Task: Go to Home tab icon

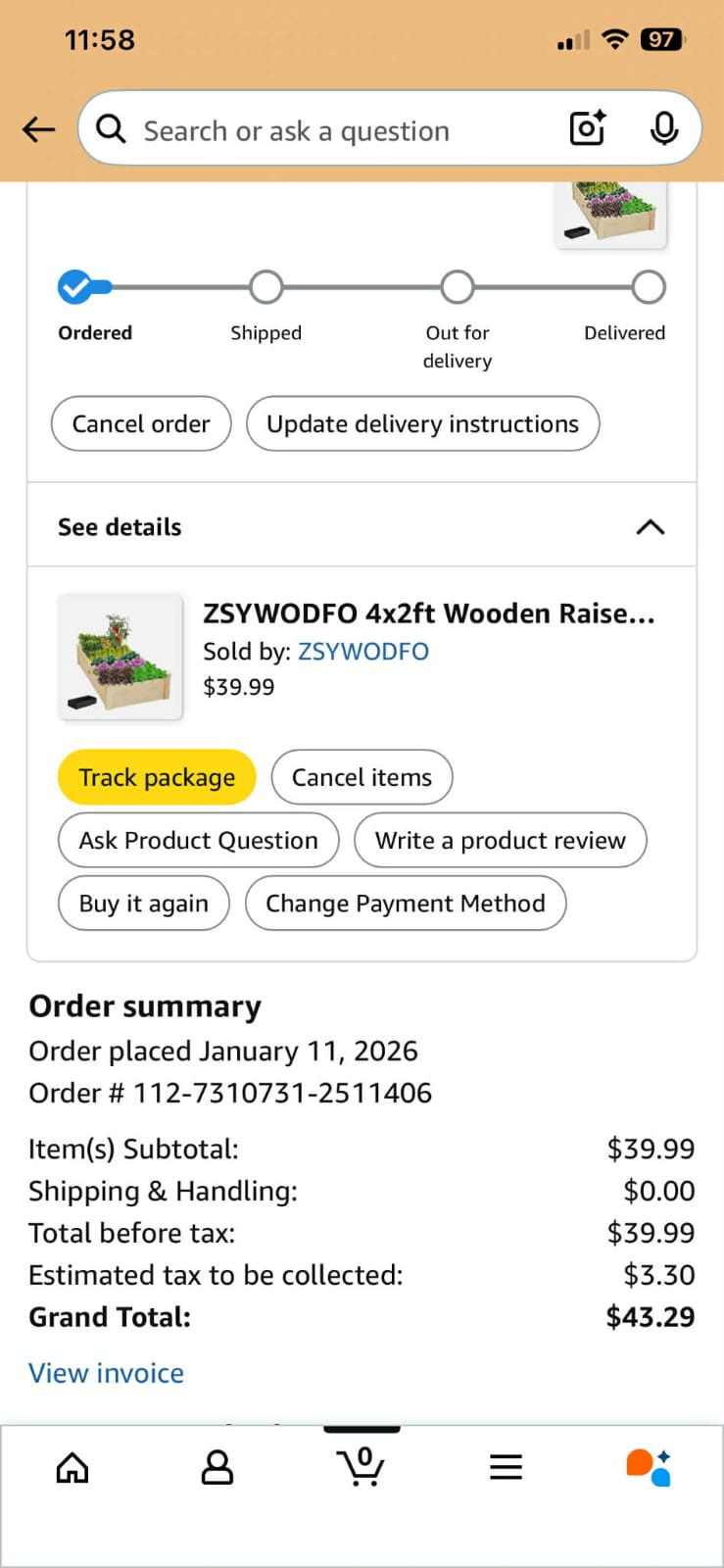Action: click(72, 1467)
